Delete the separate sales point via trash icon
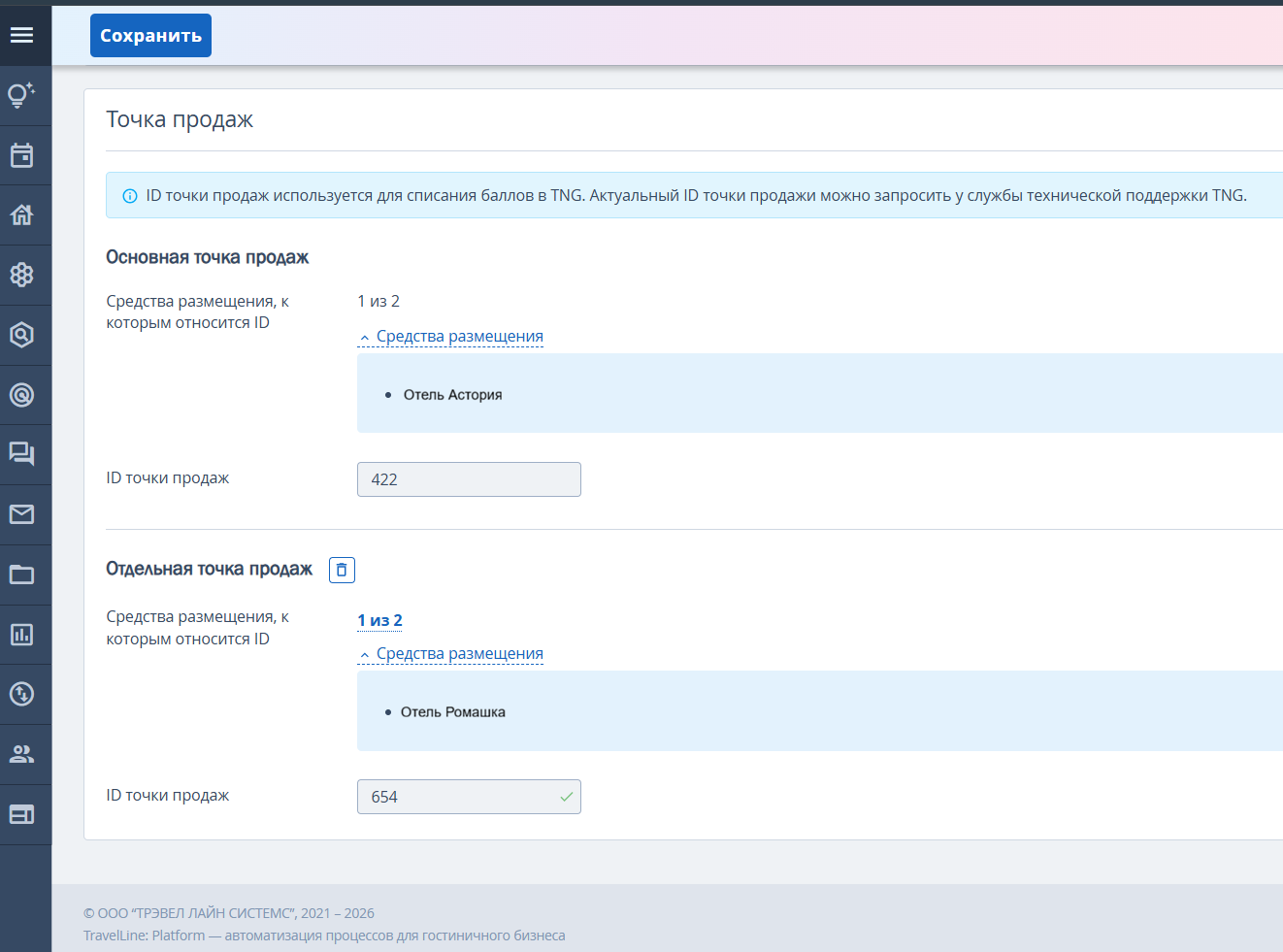Screen dimensions: 1283x952 (342, 570)
